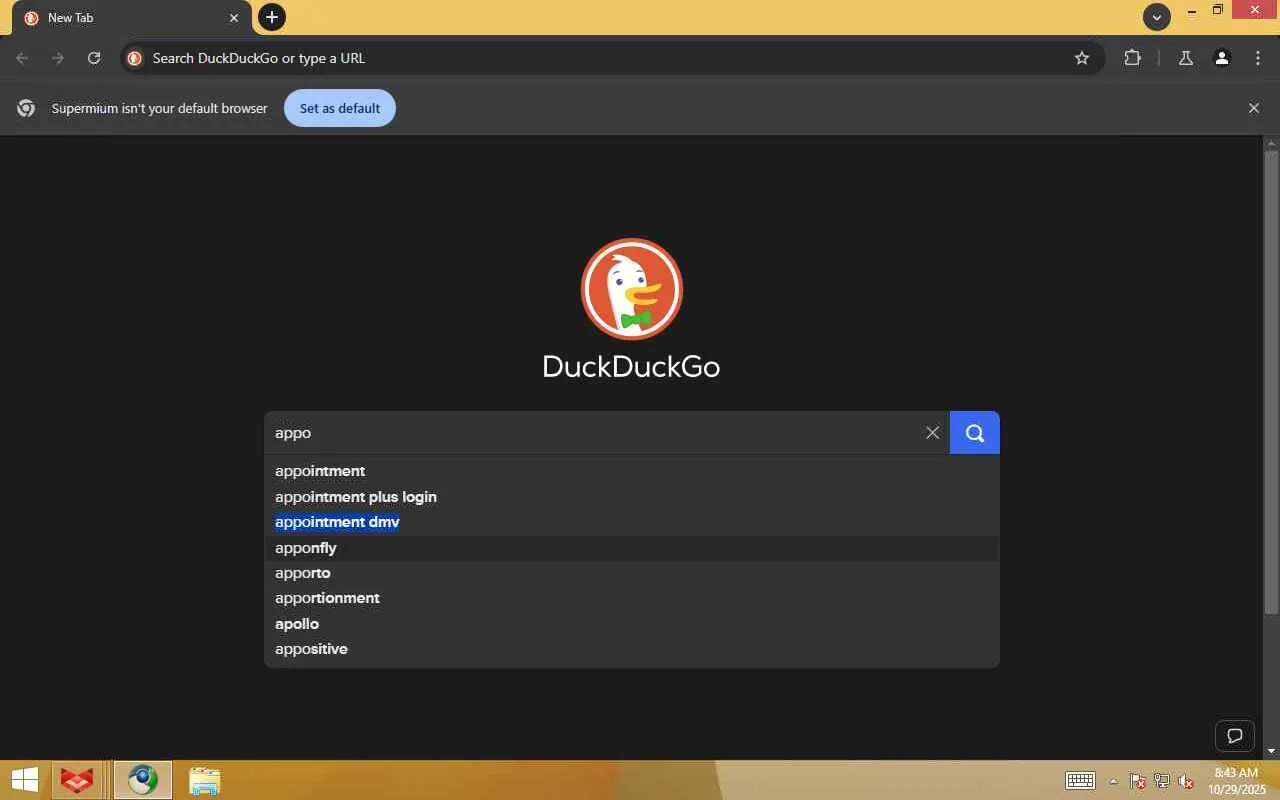The width and height of the screenshot is (1280, 800).
Task: Open the Labs flask icon in toolbar
Action: point(1186,58)
